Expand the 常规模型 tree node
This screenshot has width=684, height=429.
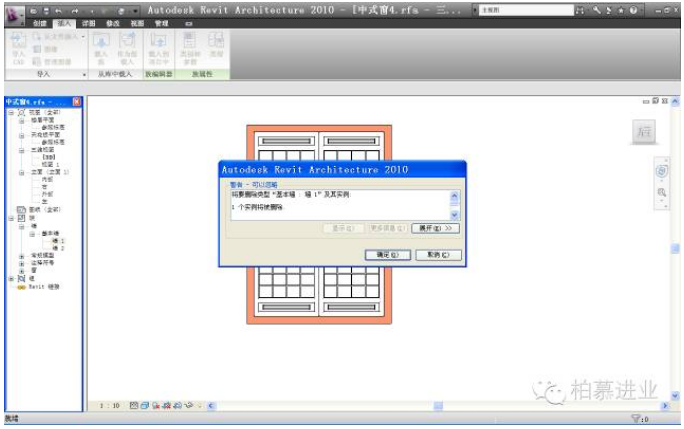(x=21, y=256)
